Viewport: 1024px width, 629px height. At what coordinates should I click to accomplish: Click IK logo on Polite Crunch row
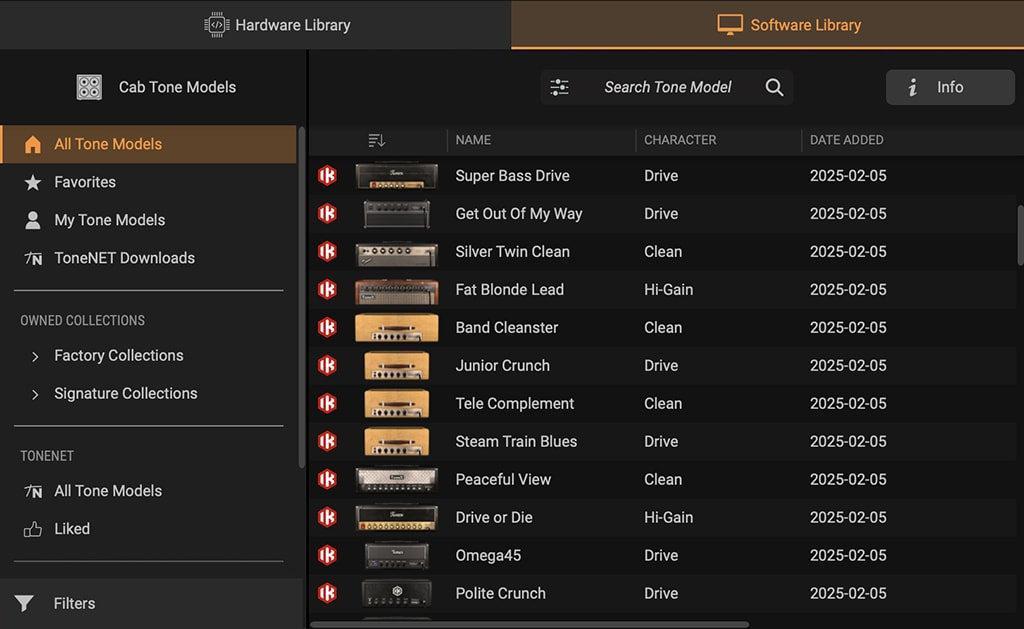point(327,593)
